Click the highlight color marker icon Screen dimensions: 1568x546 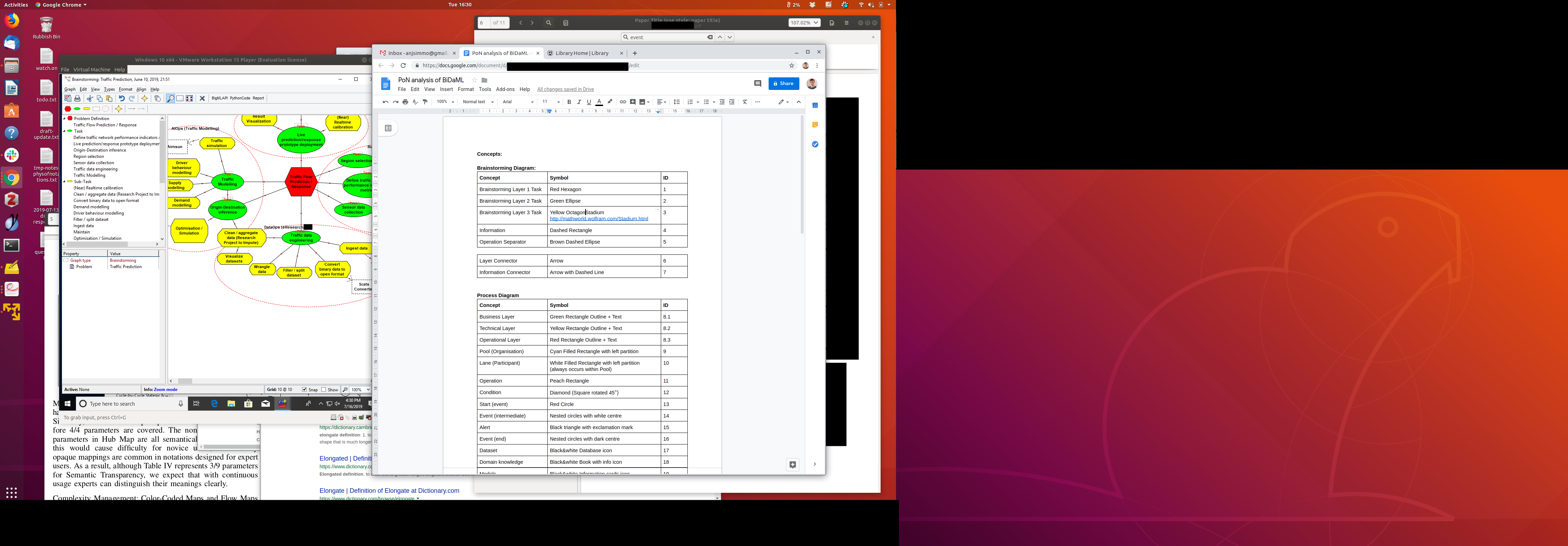610,102
